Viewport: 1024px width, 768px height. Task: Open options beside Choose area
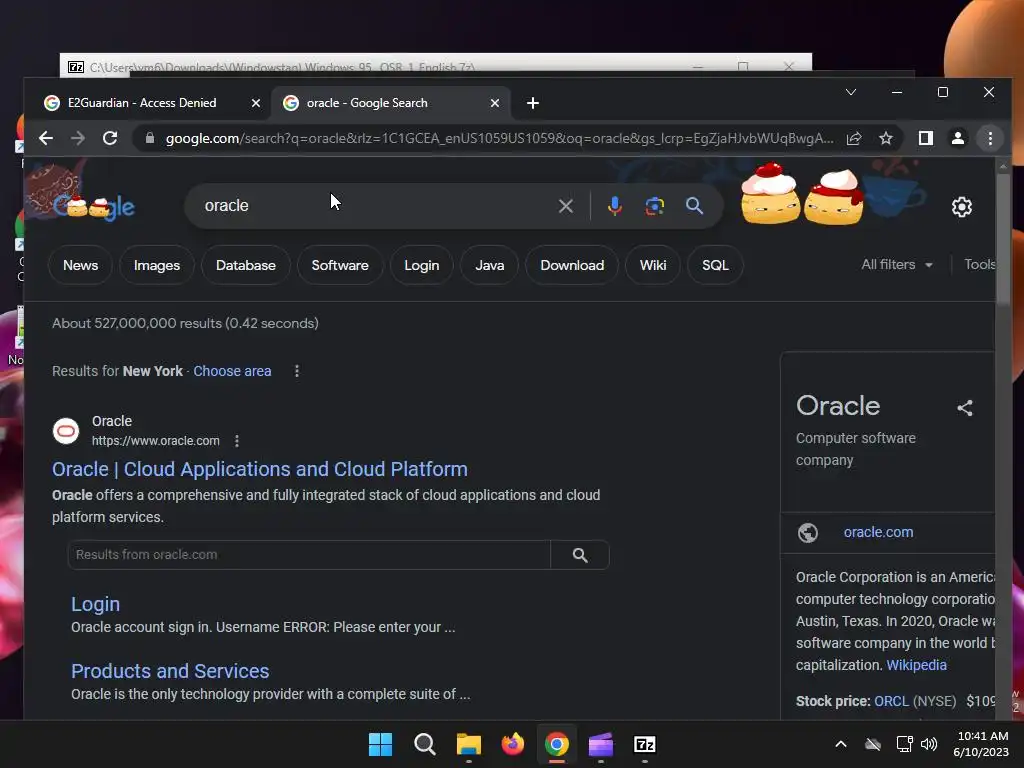296,371
